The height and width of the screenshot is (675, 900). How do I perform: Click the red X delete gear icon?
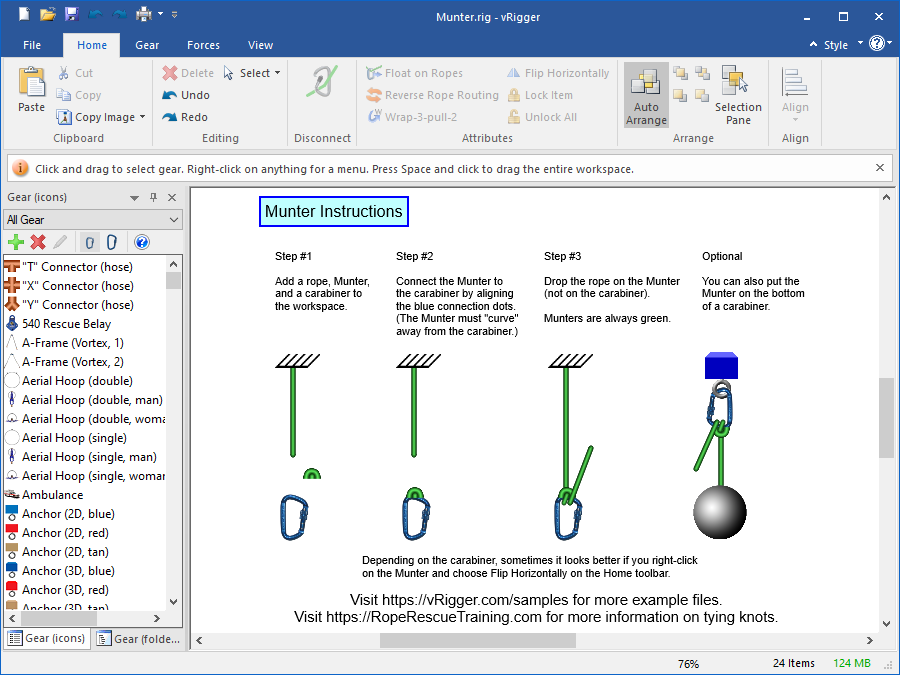(x=38, y=242)
